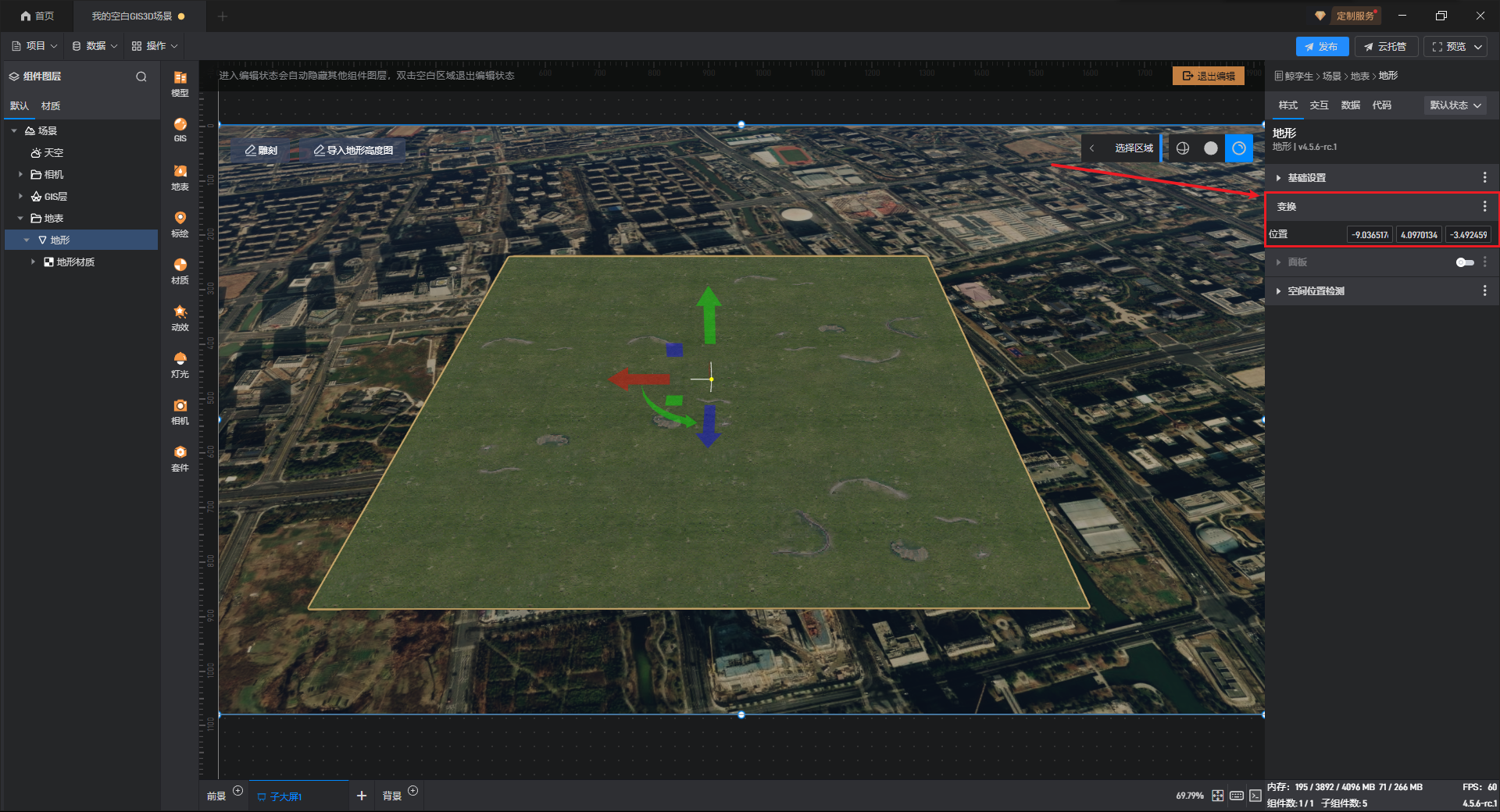This screenshot has width=1500, height=812.
Task: Click the 退出编辑 exit editing button
Action: click(x=1209, y=76)
